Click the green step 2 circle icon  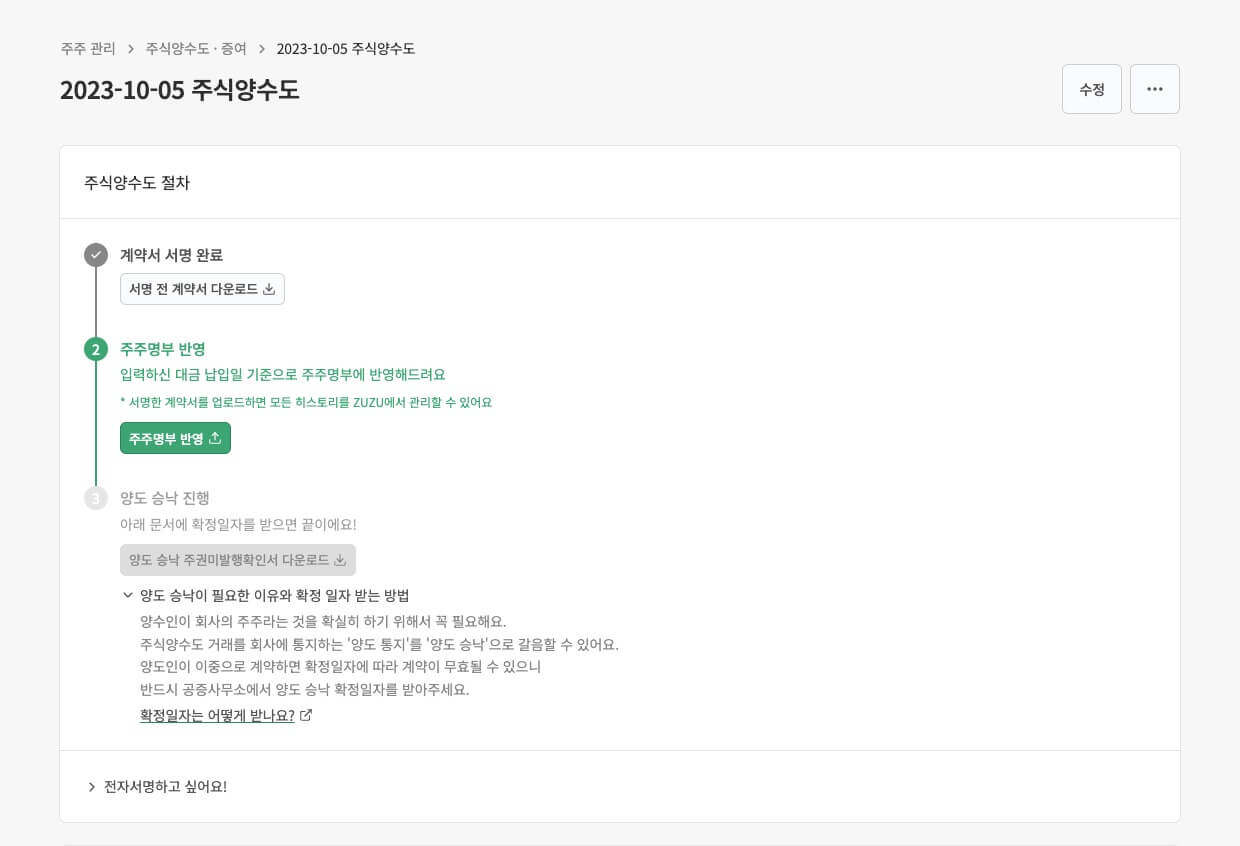click(95, 349)
